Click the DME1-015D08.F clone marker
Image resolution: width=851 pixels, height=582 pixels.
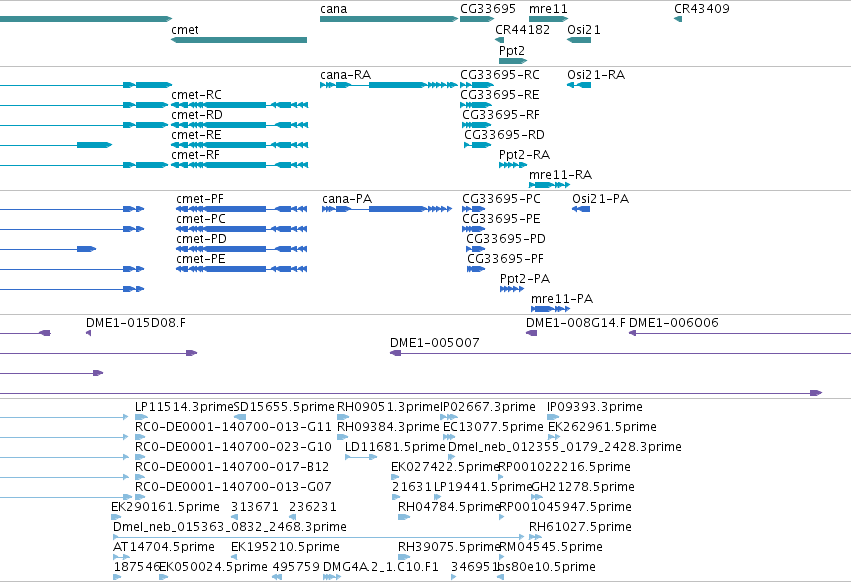pos(88,333)
